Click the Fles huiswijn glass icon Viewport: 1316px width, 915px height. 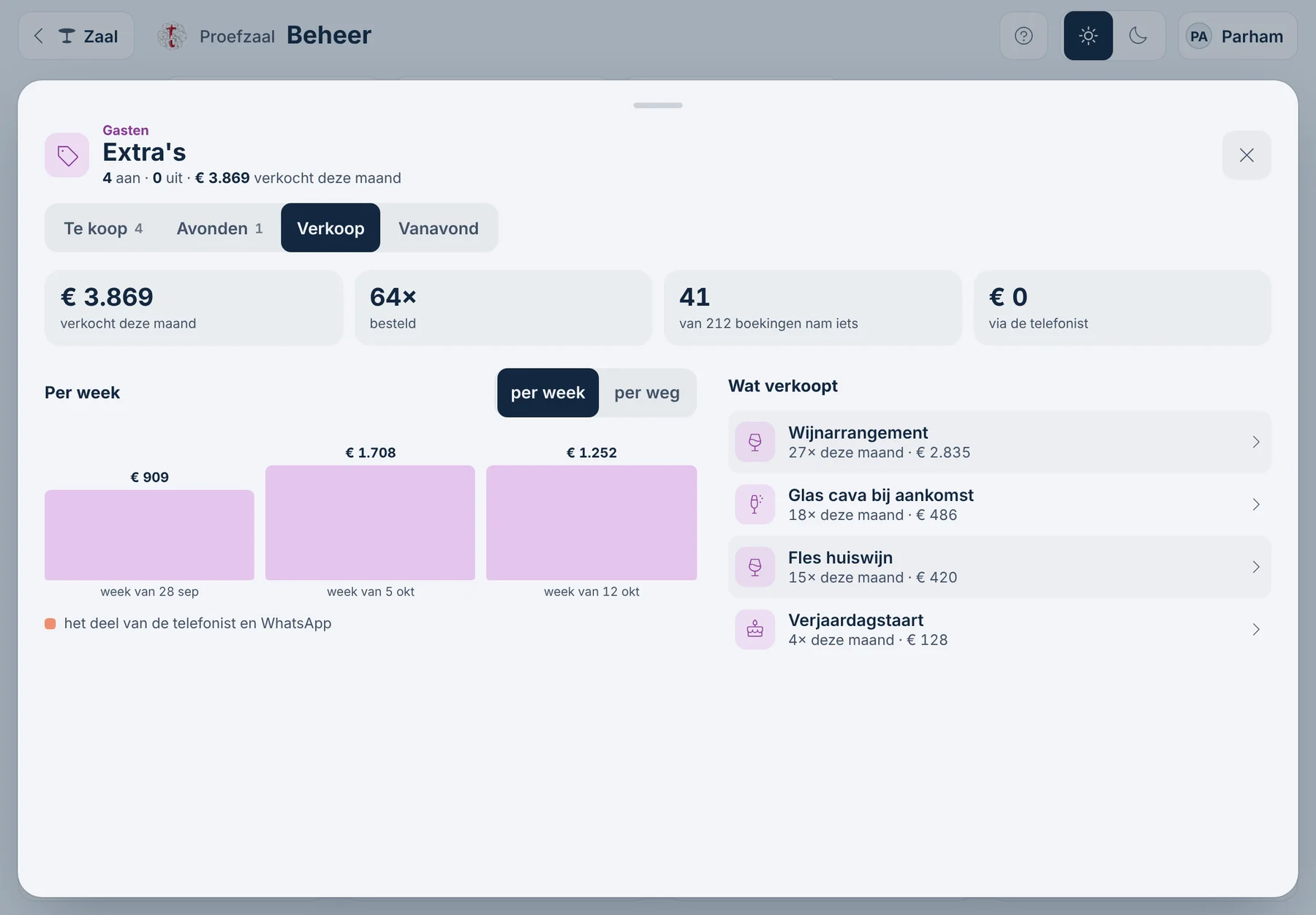click(x=755, y=567)
